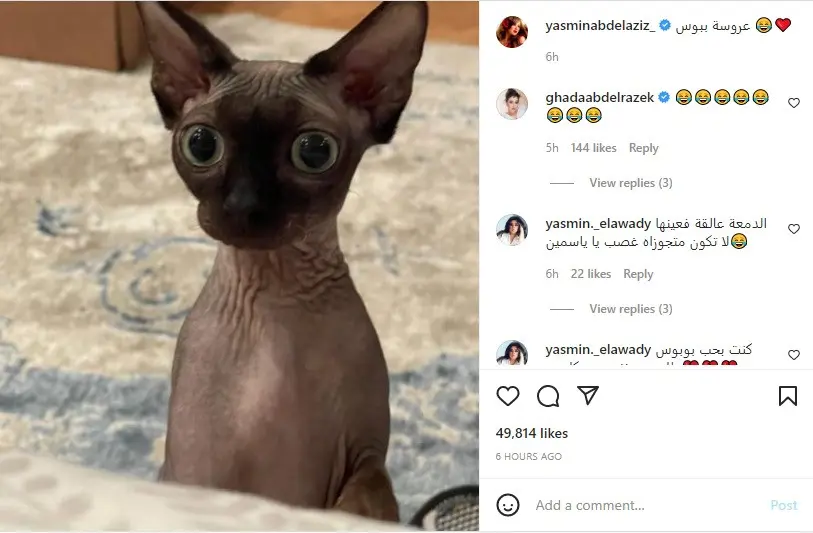Reply to yasmin._elawady's 22-likes comment
Image resolution: width=813 pixels, height=533 pixels.
pyautogui.click(x=638, y=274)
